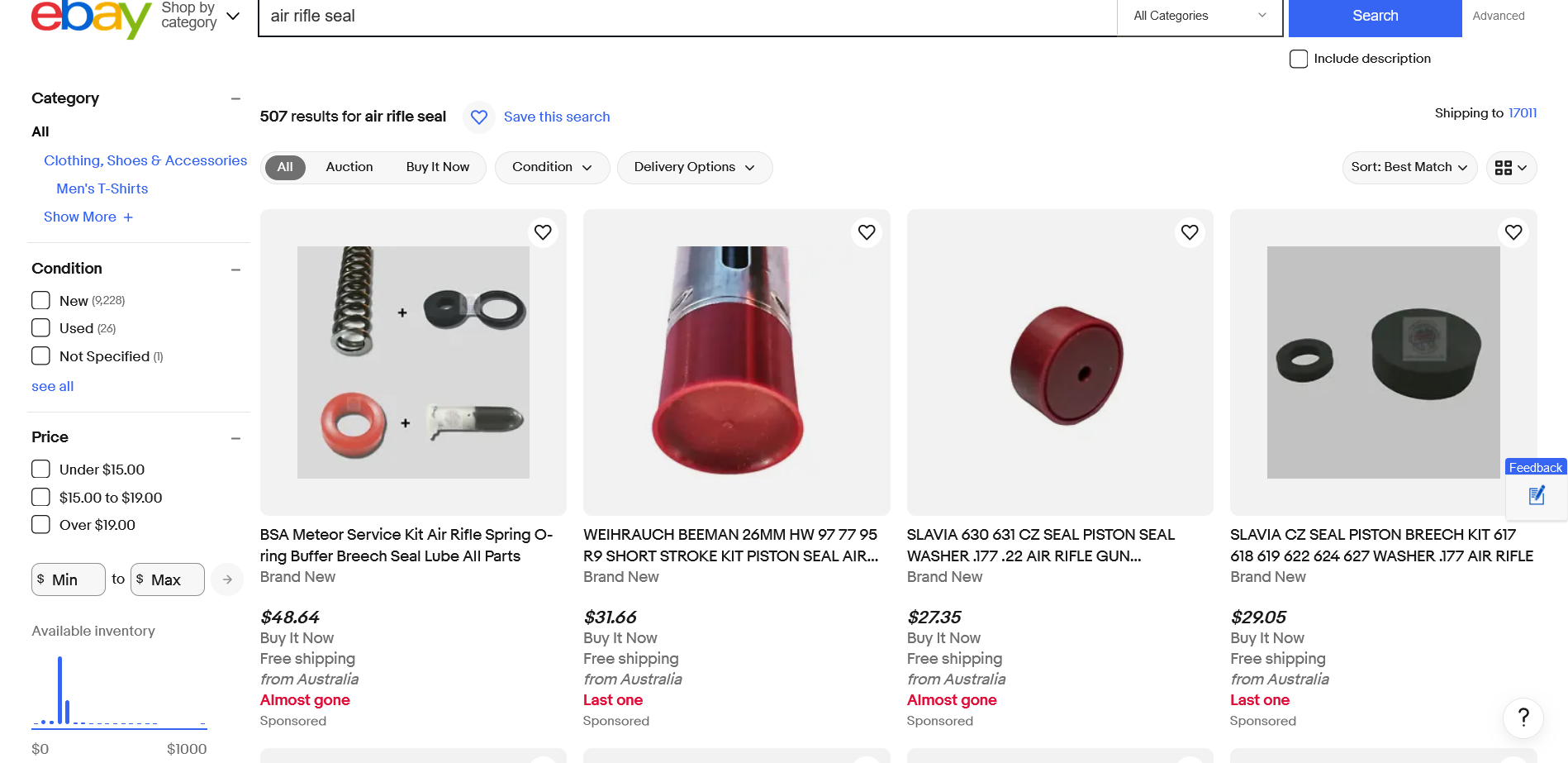The height and width of the screenshot is (763, 1568).
Task: Check the Not Specified condition filter
Action: click(x=40, y=355)
